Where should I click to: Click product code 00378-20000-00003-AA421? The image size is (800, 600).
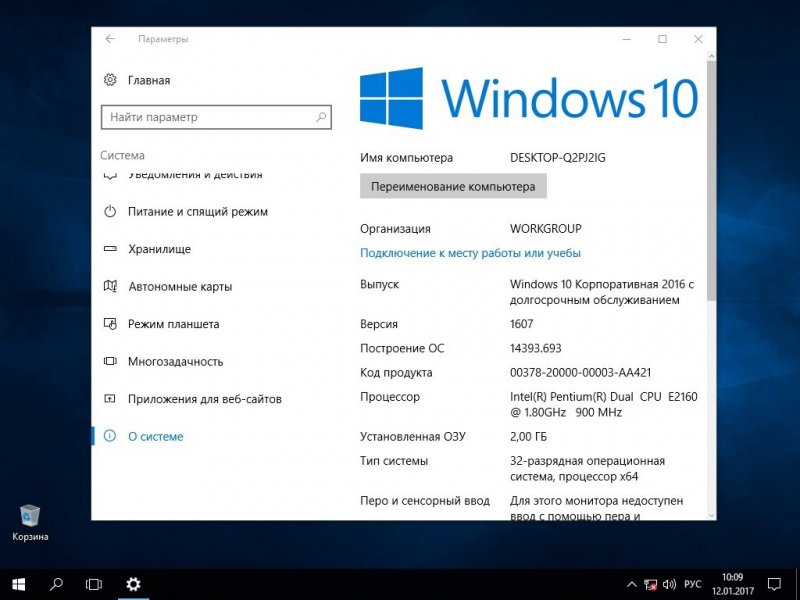(581, 372)
